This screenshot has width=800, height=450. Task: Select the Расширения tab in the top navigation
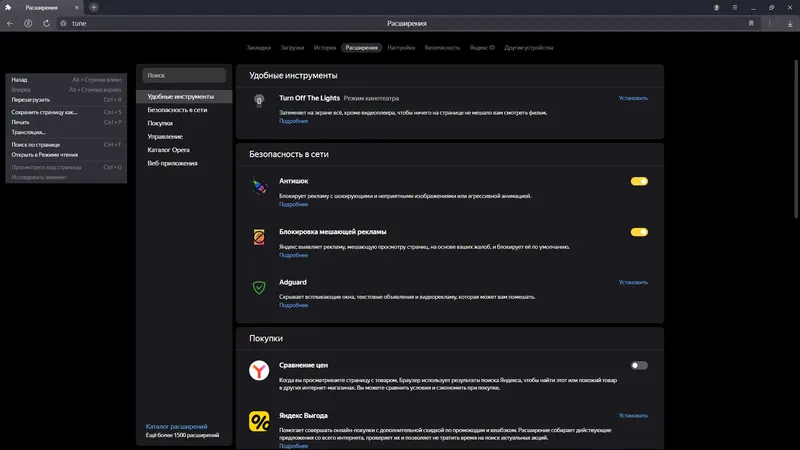(x=362, y=48)
